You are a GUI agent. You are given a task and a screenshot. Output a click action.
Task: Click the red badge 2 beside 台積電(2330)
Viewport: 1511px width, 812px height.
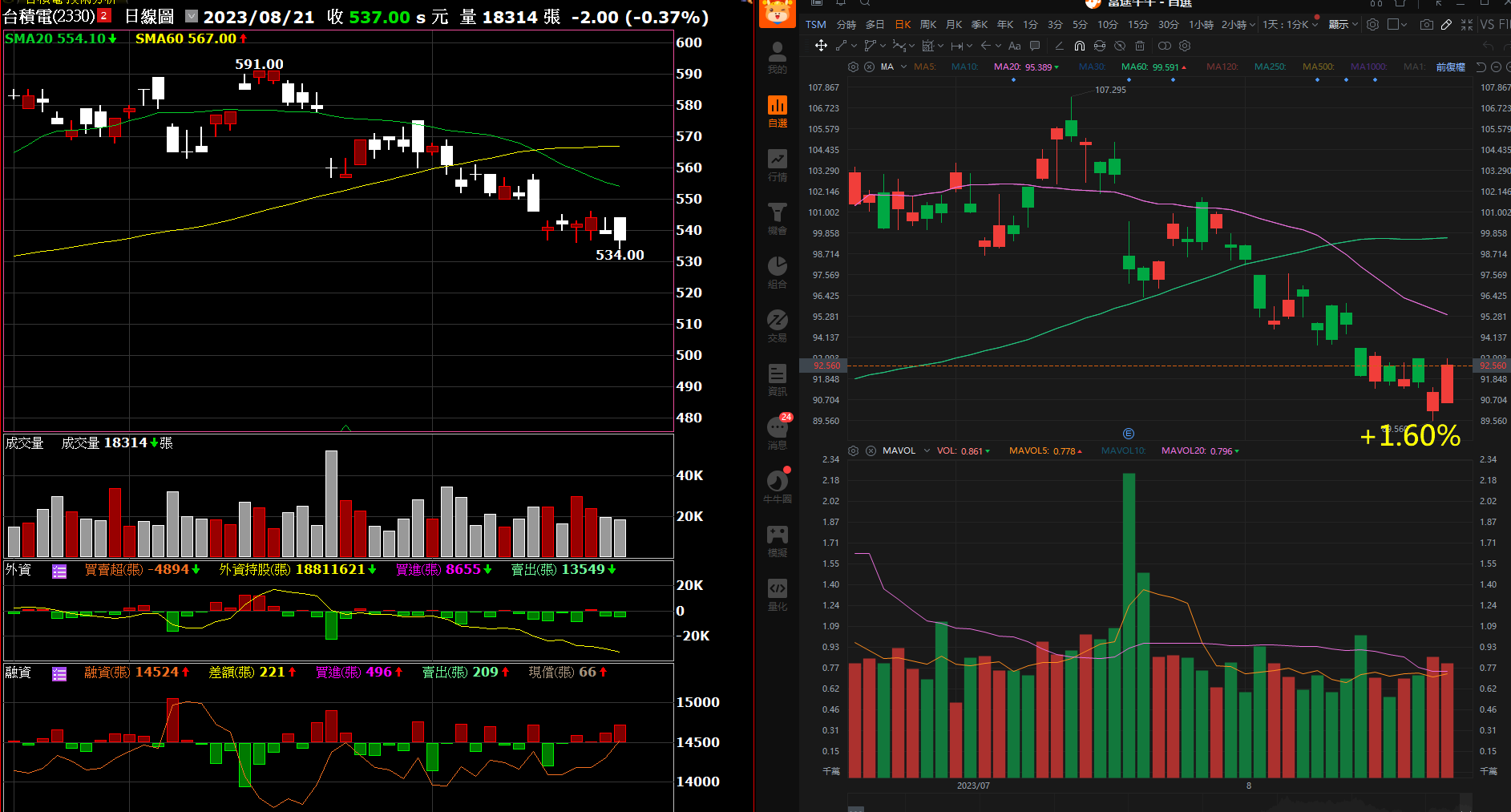coord(104,15)
